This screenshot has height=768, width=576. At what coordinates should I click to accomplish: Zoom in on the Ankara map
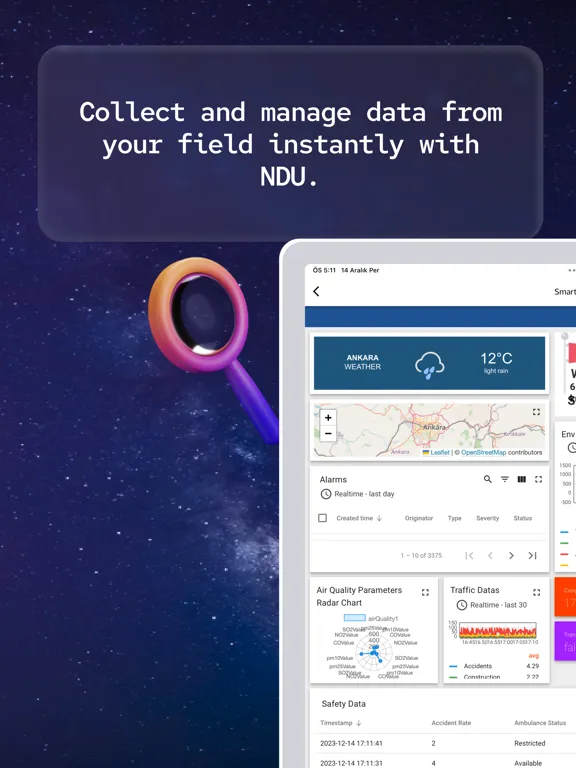328,417
